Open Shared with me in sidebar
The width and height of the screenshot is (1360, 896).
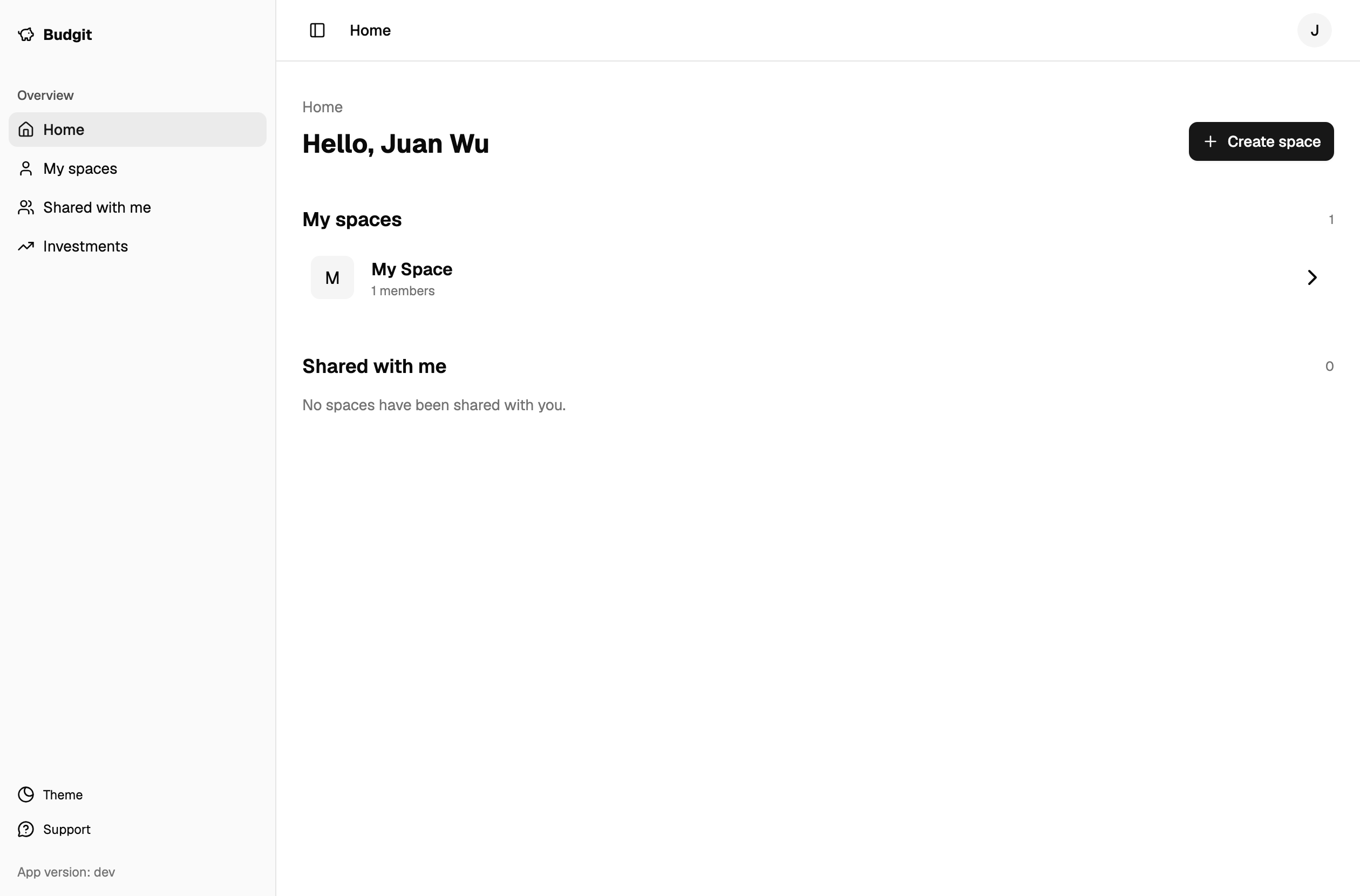(x=137, y=207)
